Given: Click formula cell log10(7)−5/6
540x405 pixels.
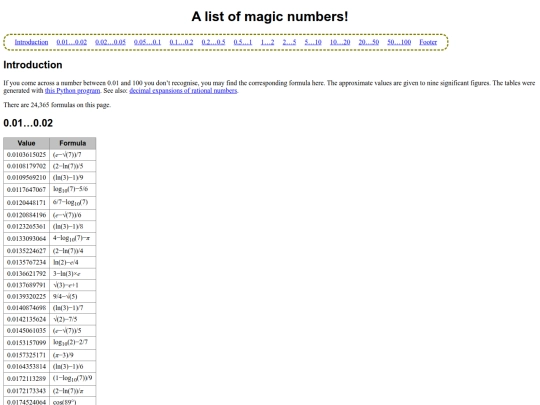Looking at the screenshot, I should point(73,189).
